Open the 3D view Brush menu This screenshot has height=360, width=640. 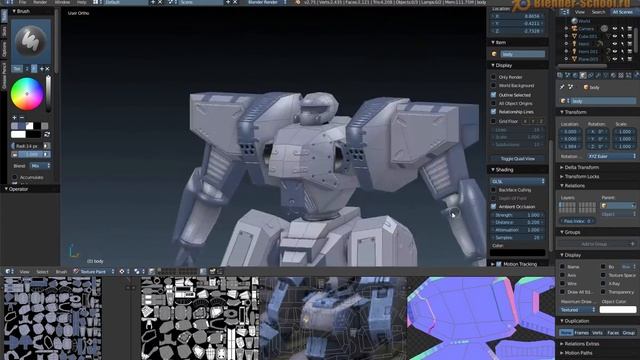61,271
